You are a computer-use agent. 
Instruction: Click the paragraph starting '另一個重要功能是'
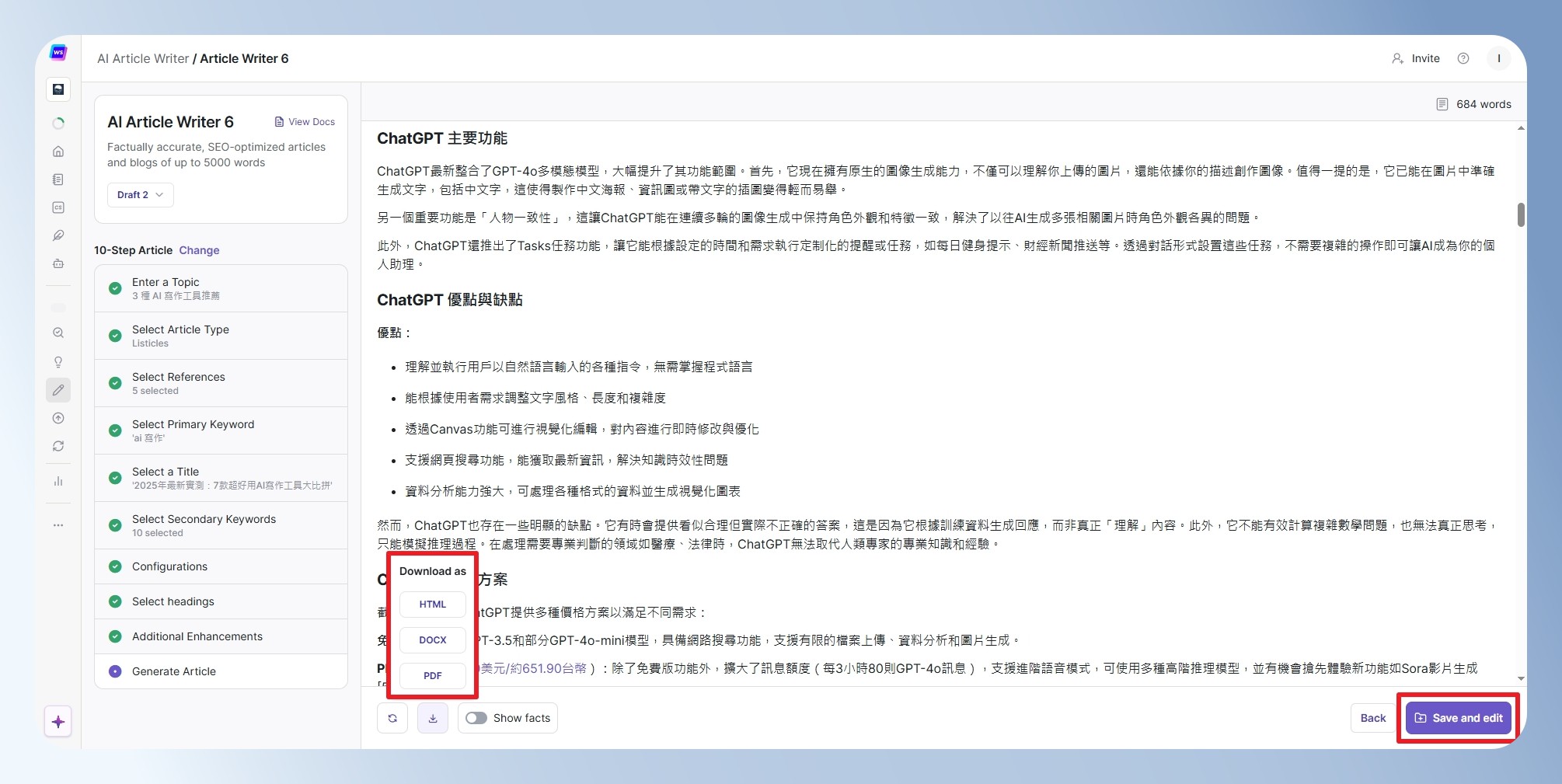[820, 218]
